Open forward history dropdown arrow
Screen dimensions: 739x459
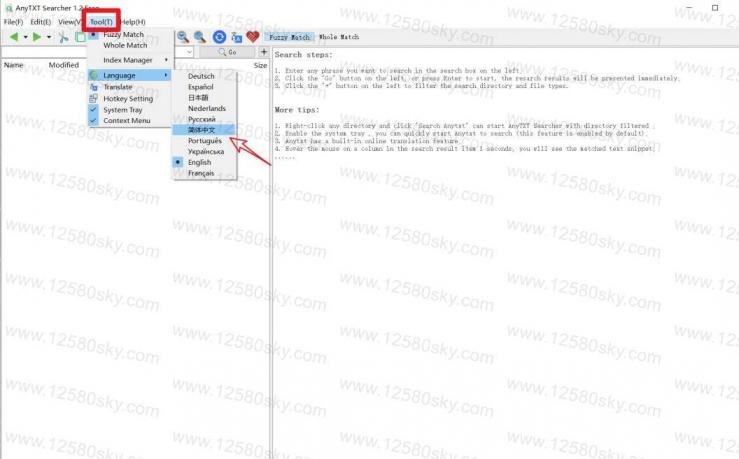pyautogui.click(x=49, y=37)
